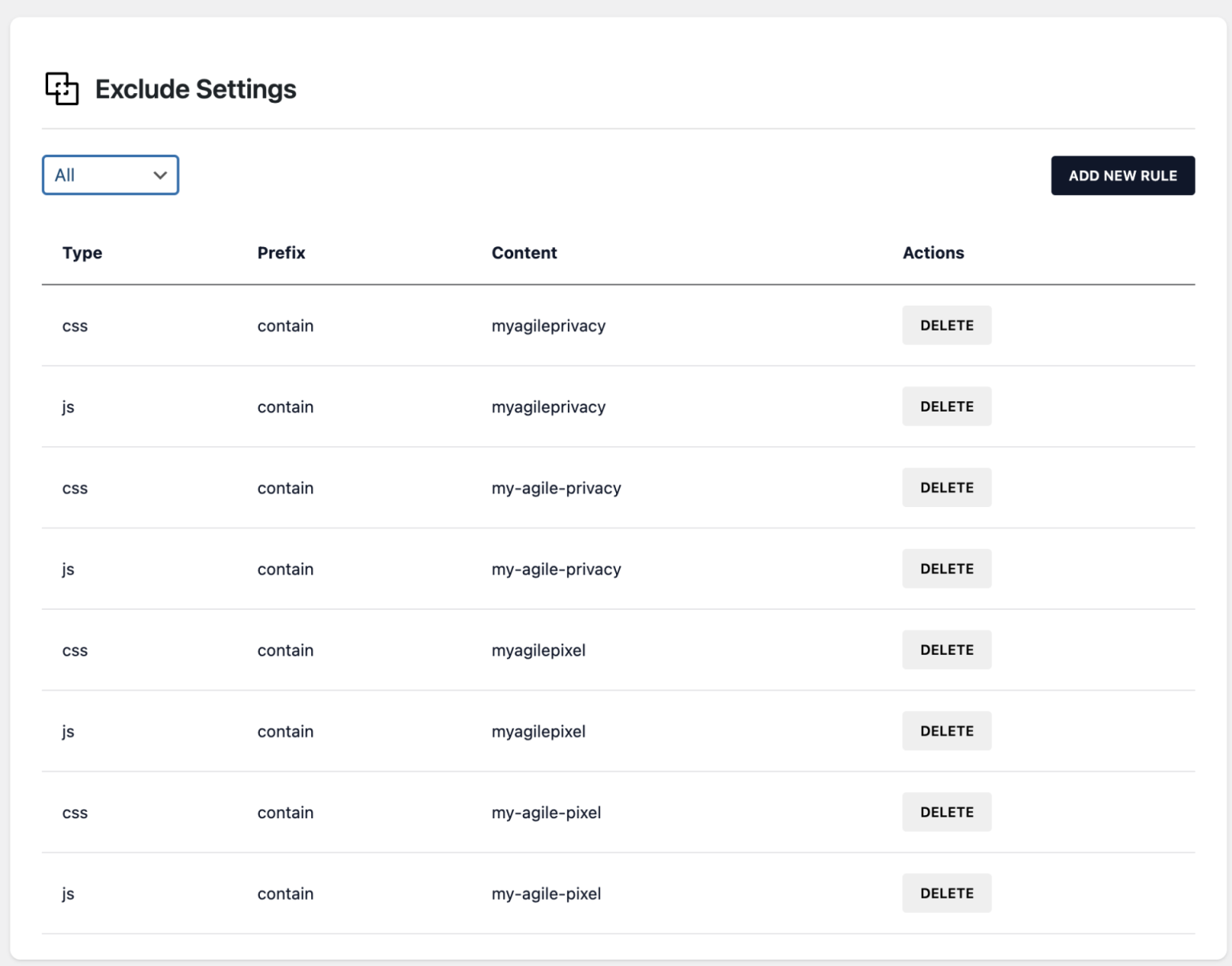
Task: Click the ADD NEW RULE button
Action: (x=1122, y=175)
